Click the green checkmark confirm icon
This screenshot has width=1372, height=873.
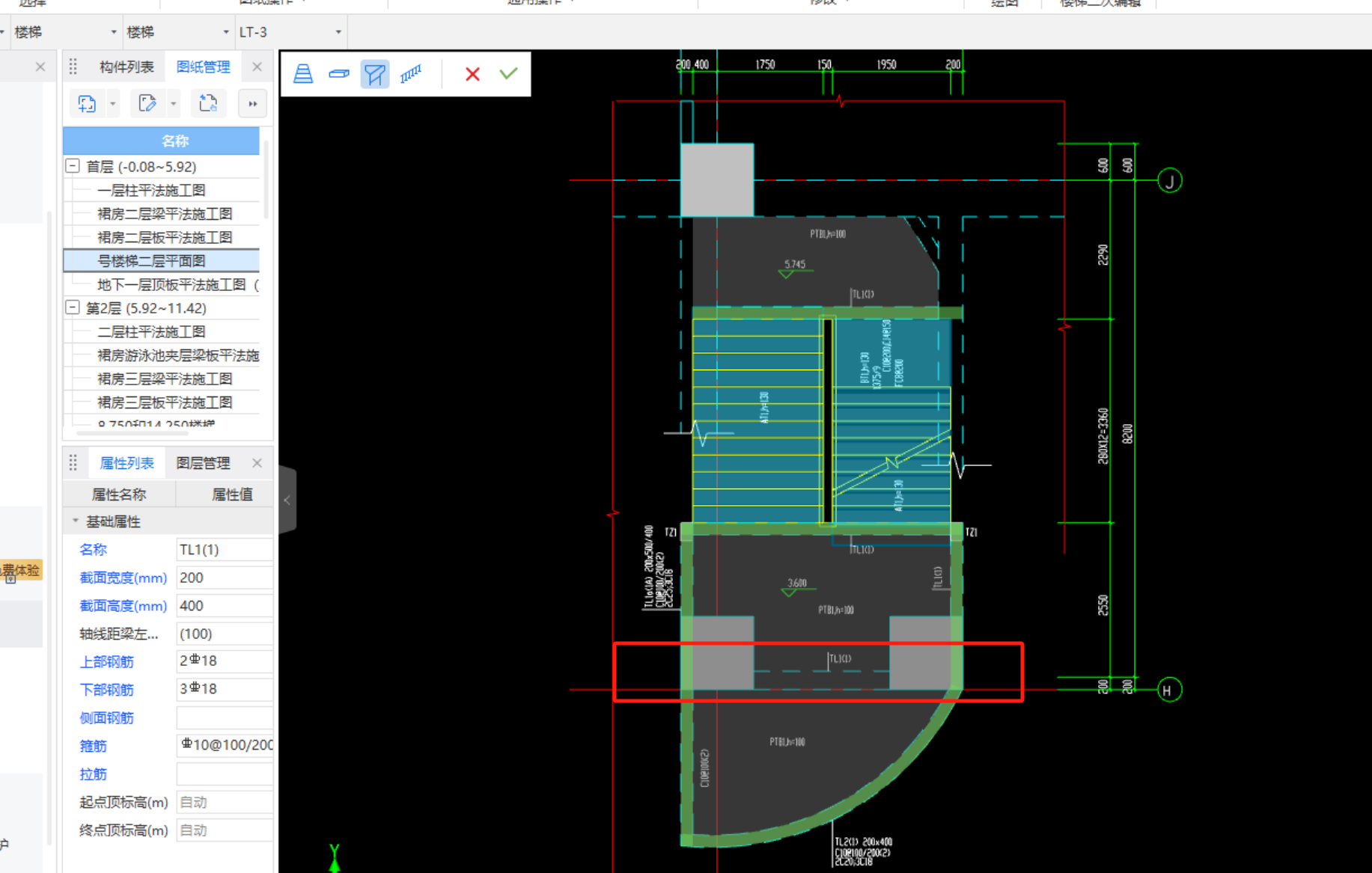508,73
